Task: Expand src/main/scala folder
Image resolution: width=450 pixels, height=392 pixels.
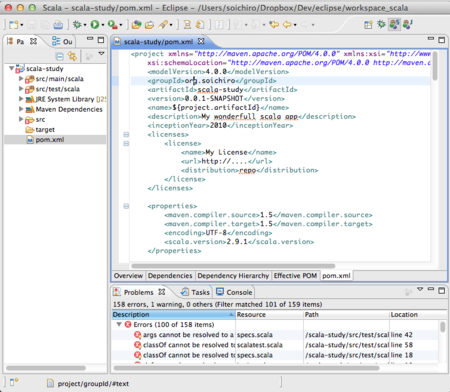Action: (21, 79)
